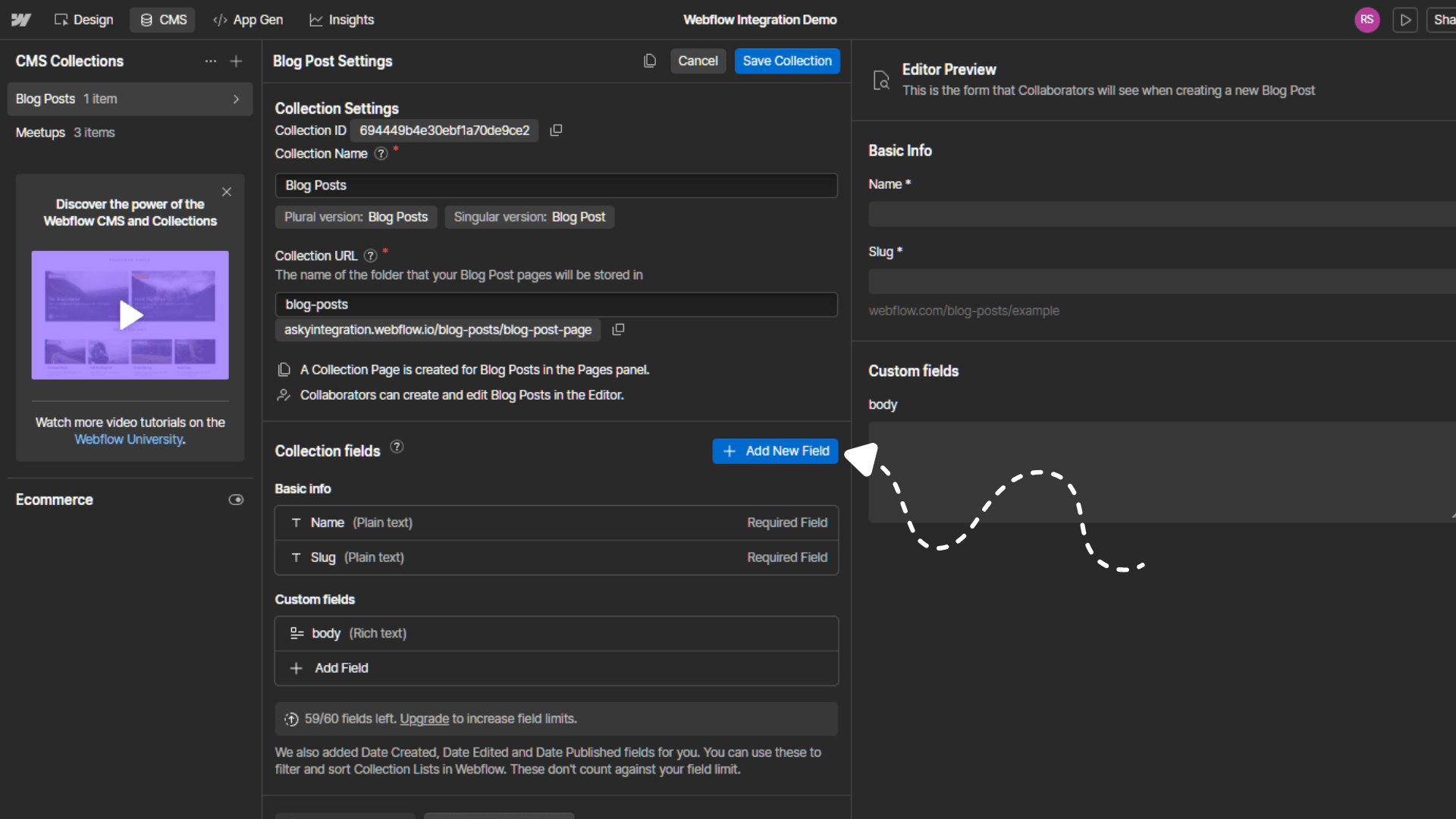This screenshot has width=1456, height=819.
Task: Dismiss the Webflow CMS promo card
Action: tap(226, 192)
